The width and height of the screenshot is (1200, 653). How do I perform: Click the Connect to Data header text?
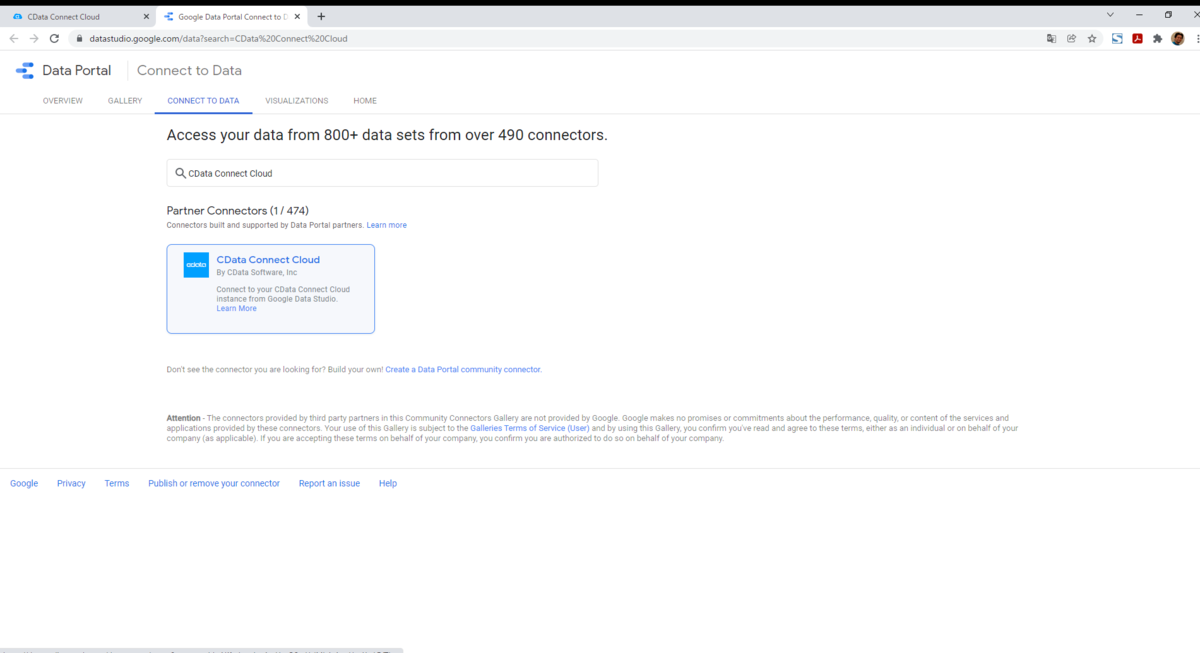189,70
